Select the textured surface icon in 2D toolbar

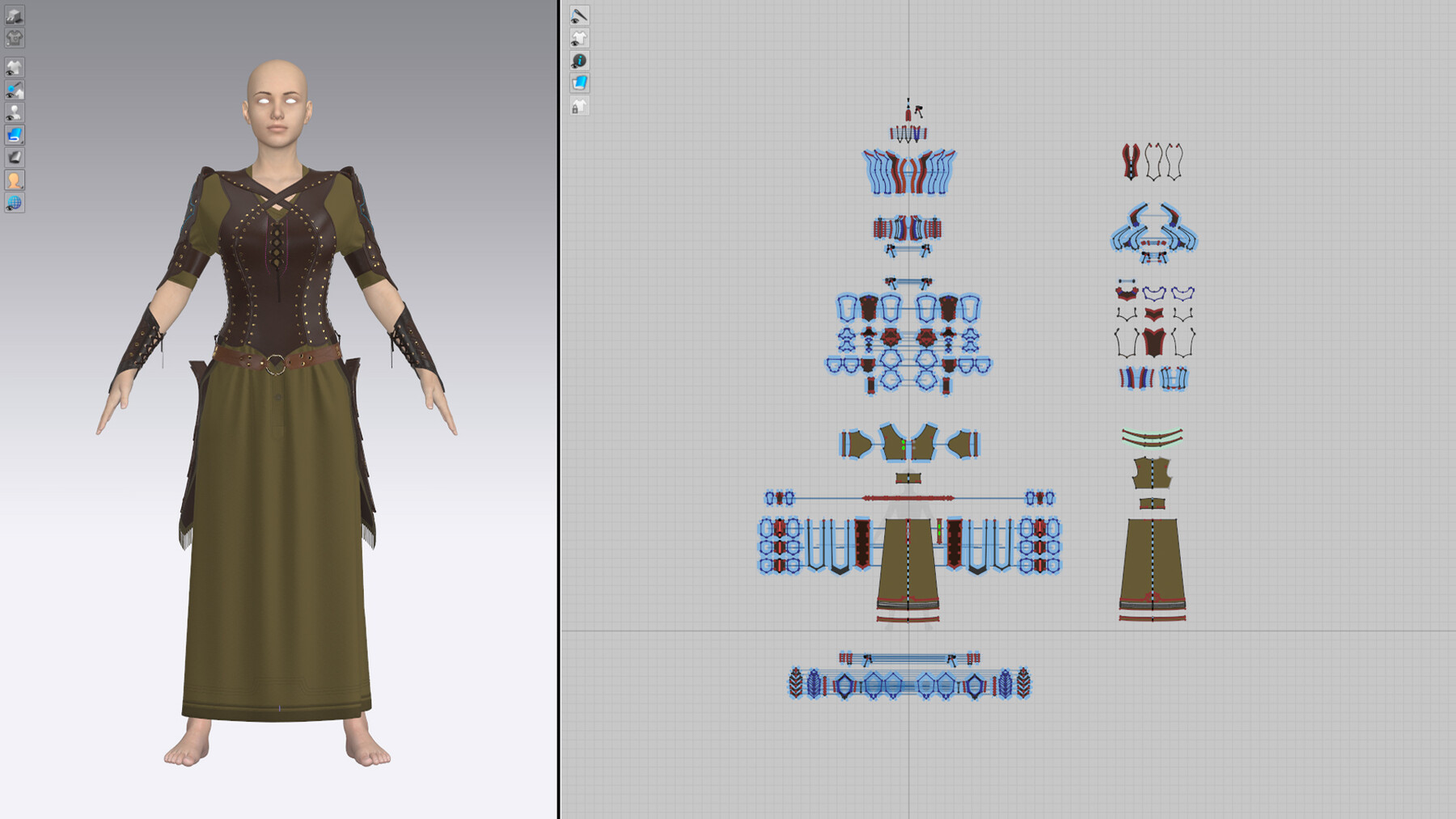click(580, 82)
